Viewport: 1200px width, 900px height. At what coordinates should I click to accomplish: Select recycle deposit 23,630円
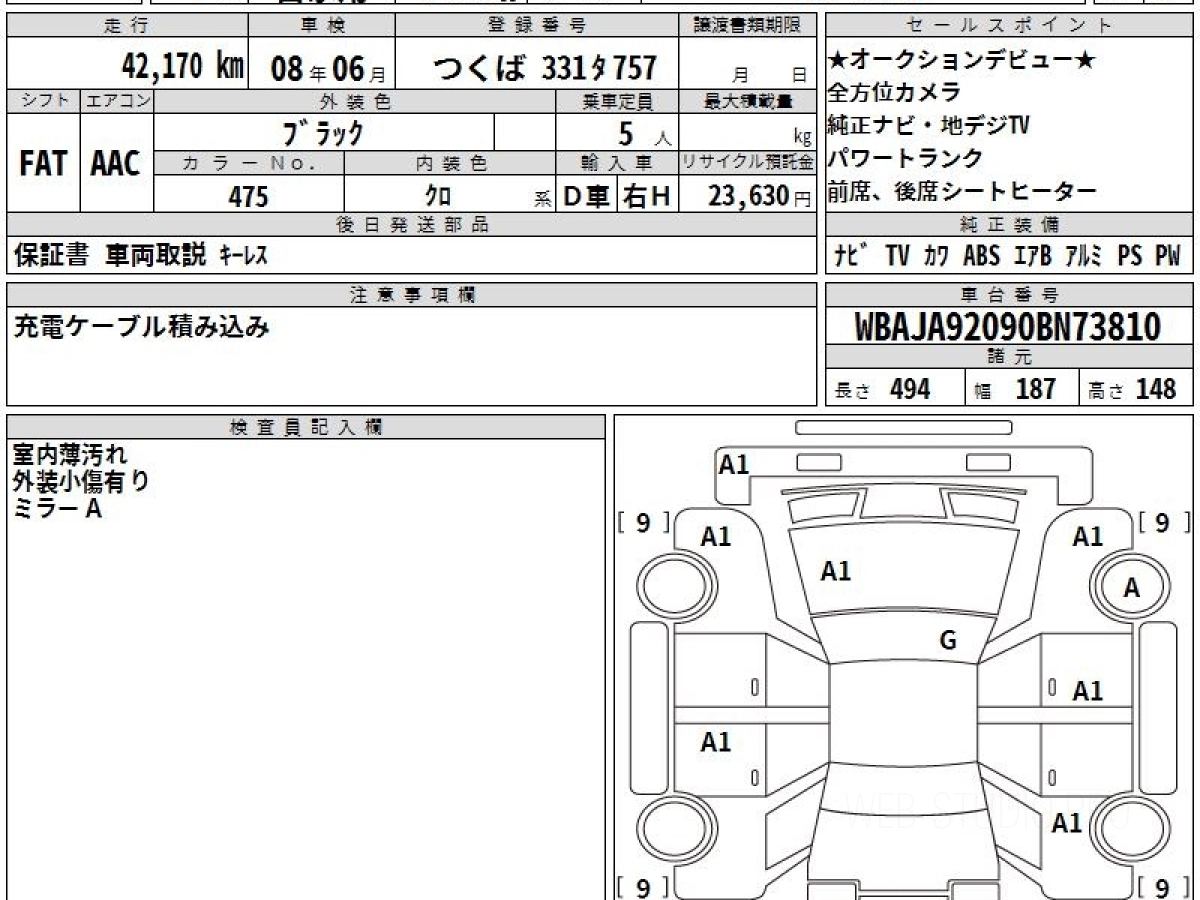[x=760, y=197]
